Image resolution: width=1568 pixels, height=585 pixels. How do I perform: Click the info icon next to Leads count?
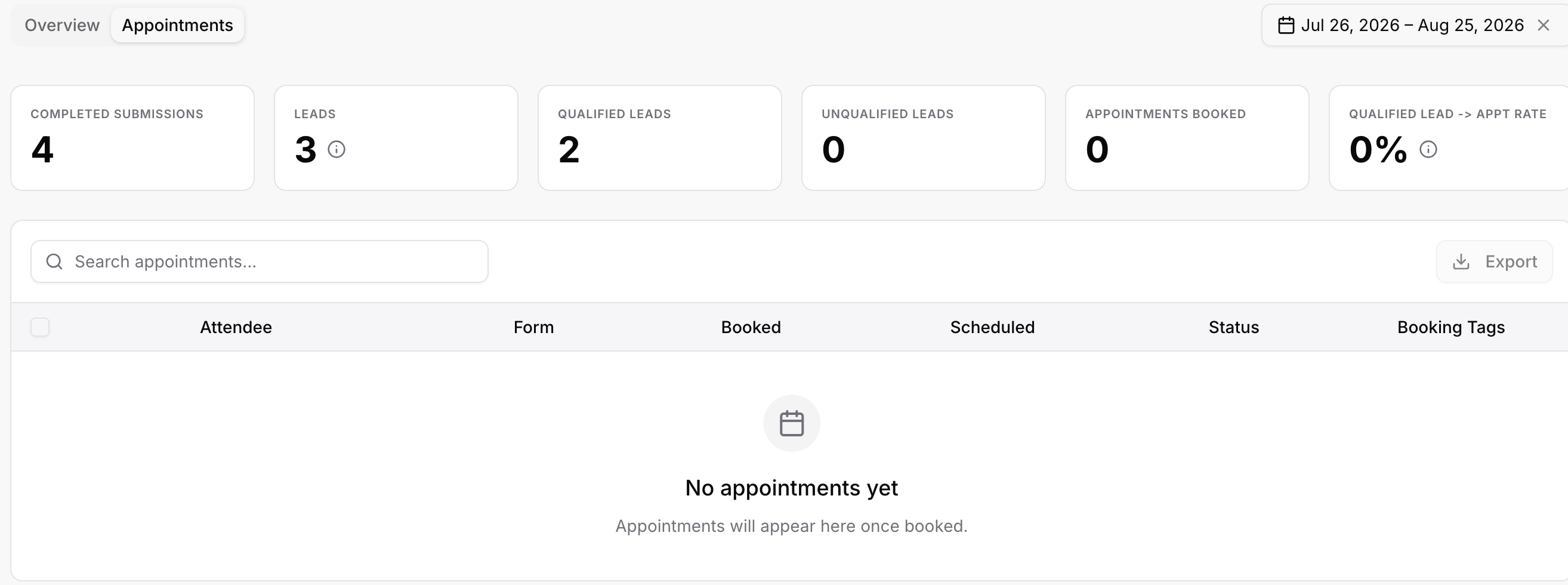[x=336, y=149]
